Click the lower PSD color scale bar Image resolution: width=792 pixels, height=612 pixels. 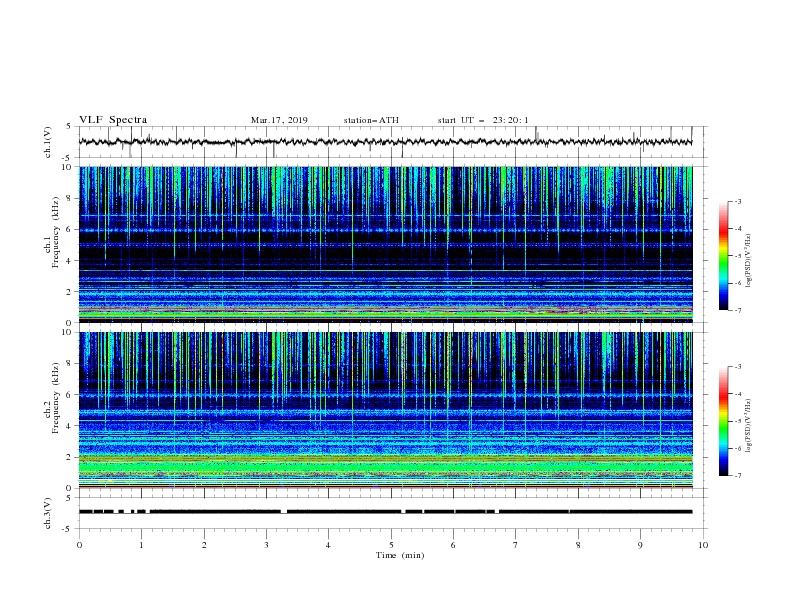tap(724, 421)
